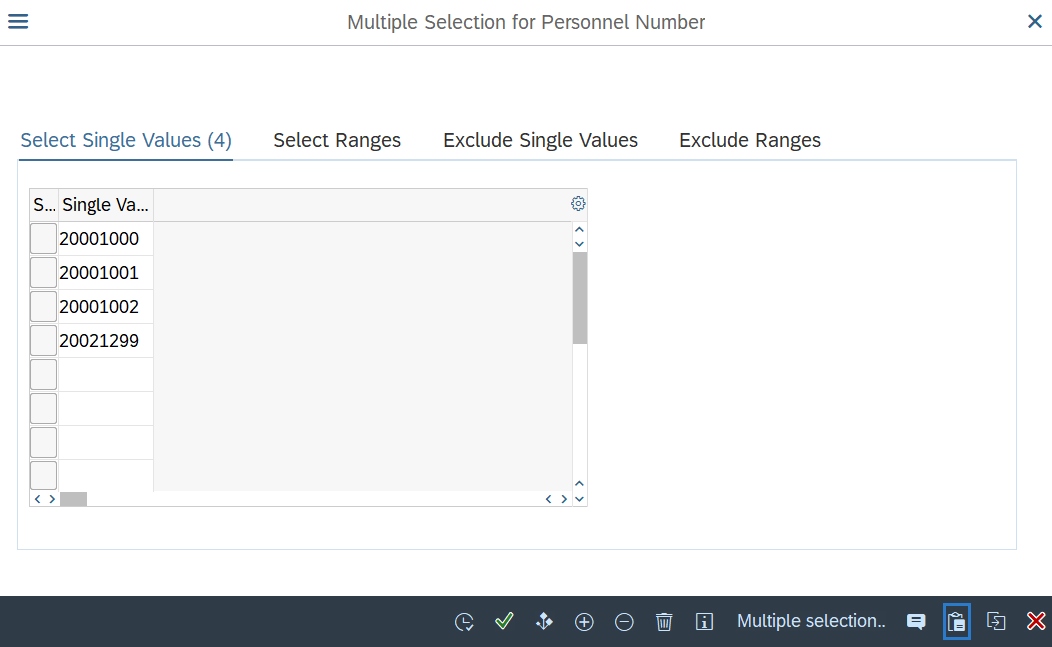
Task: Select the checkbox for row 20001001
Action: coord(43,272)
